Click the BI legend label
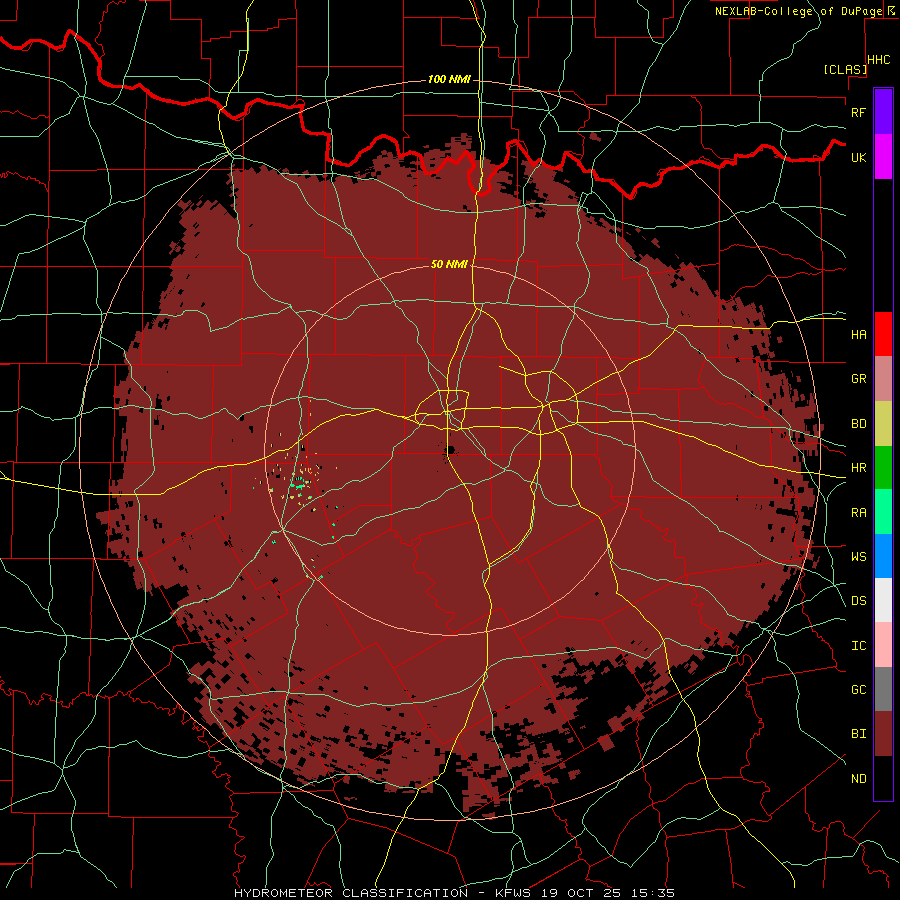900x900 pixels. (x=859, y=734)
